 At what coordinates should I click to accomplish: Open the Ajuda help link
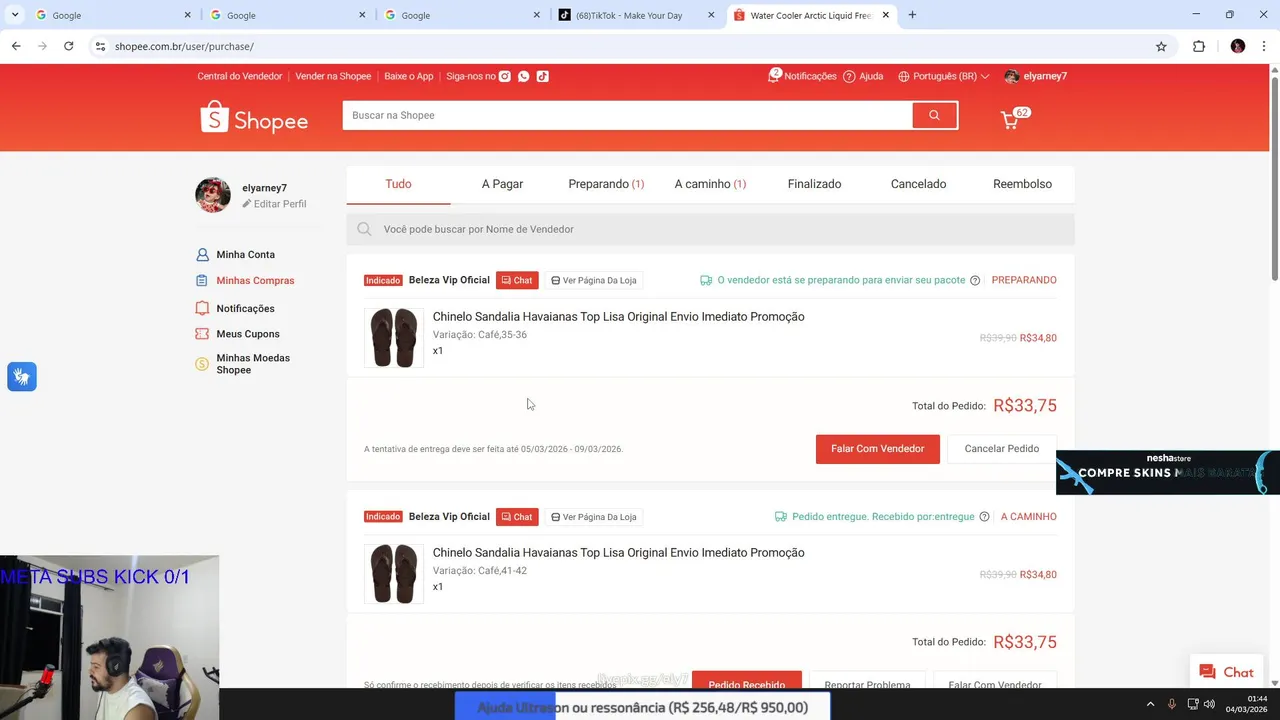863,76
